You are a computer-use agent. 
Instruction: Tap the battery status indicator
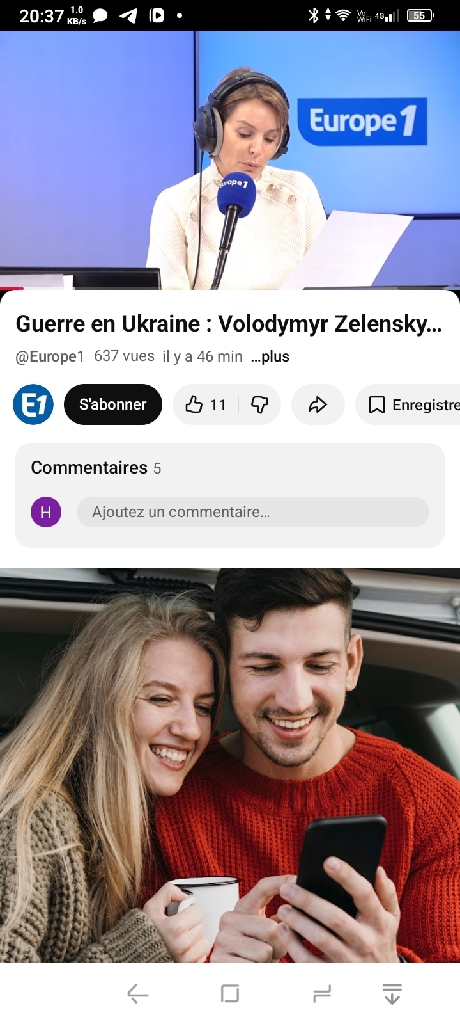[x=419, y=15]
